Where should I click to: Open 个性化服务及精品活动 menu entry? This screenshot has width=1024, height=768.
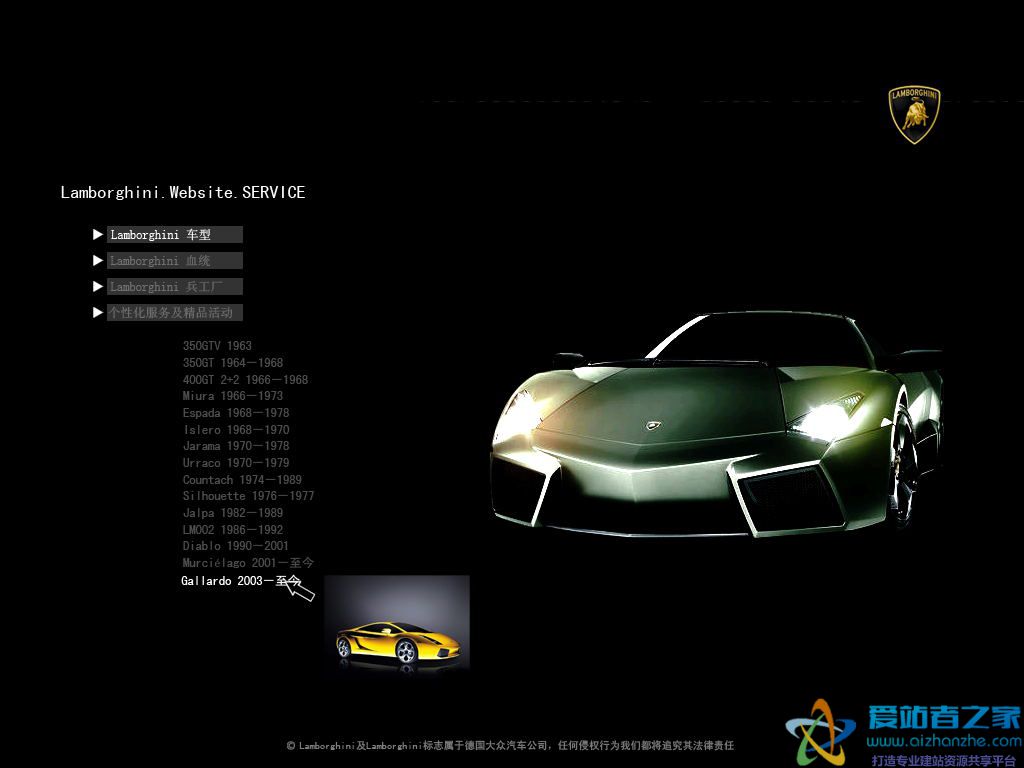pos(174,313)
